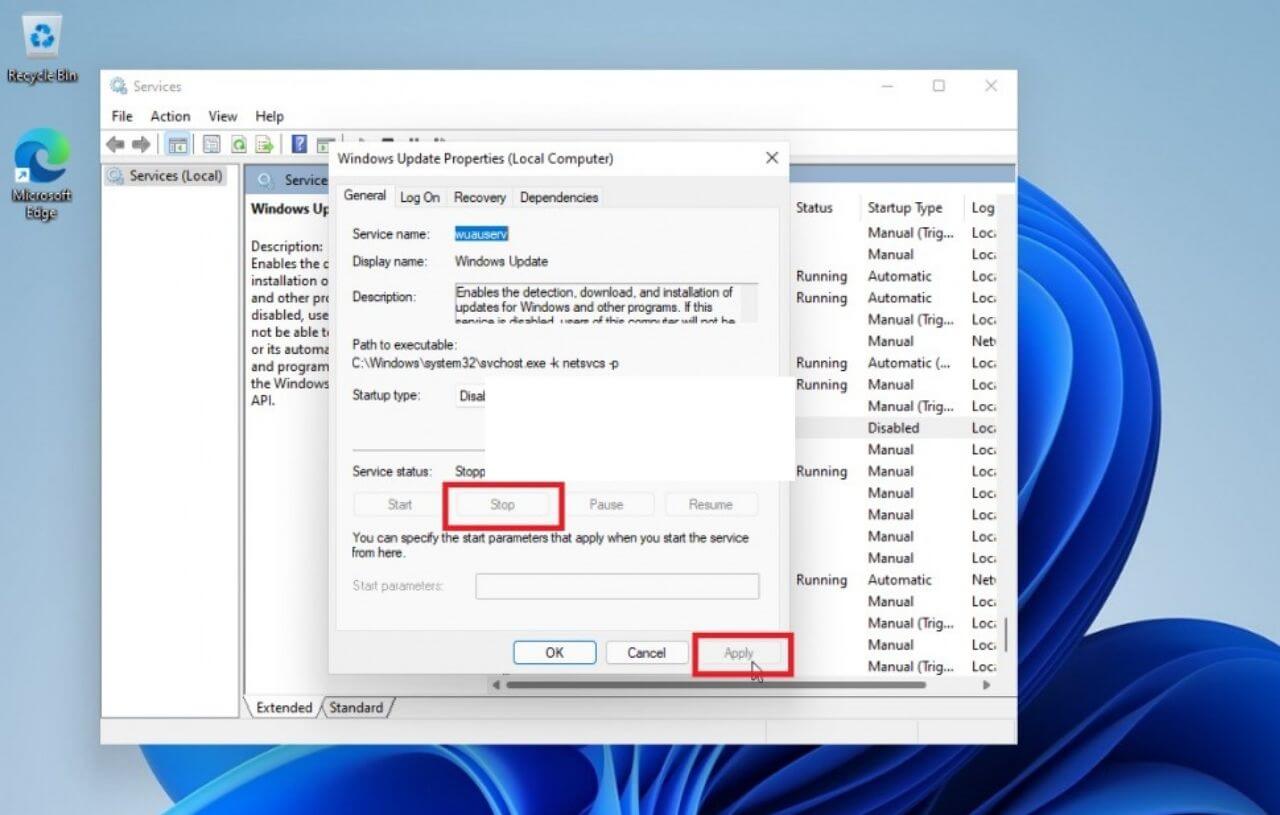Click the Refresh icon in the toolbar
The image size is (1280, 815).
[x=239, y=144]
